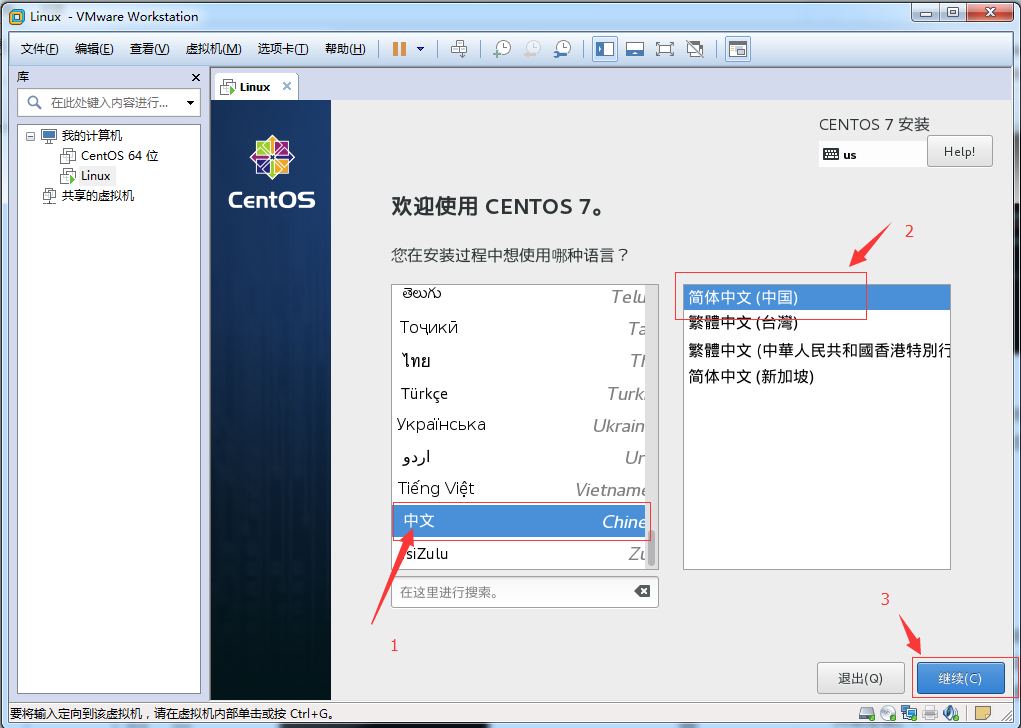Pause the virtual machine with the pause icon
1021x728 pixels.
tap(399, 49)
